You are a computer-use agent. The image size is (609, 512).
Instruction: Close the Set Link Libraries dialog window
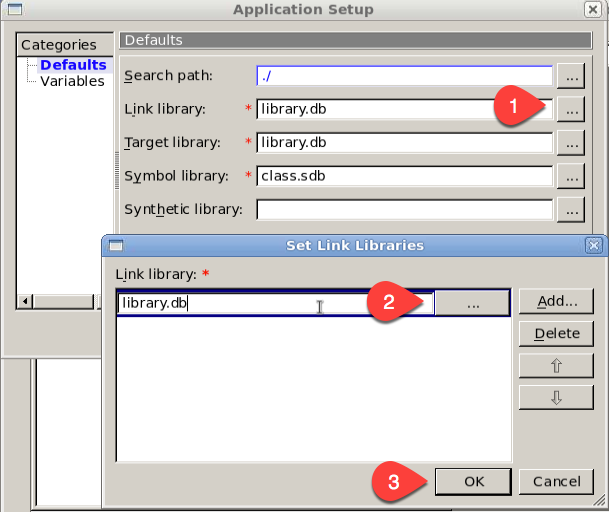pyautogui.click(x=593, y=245)
